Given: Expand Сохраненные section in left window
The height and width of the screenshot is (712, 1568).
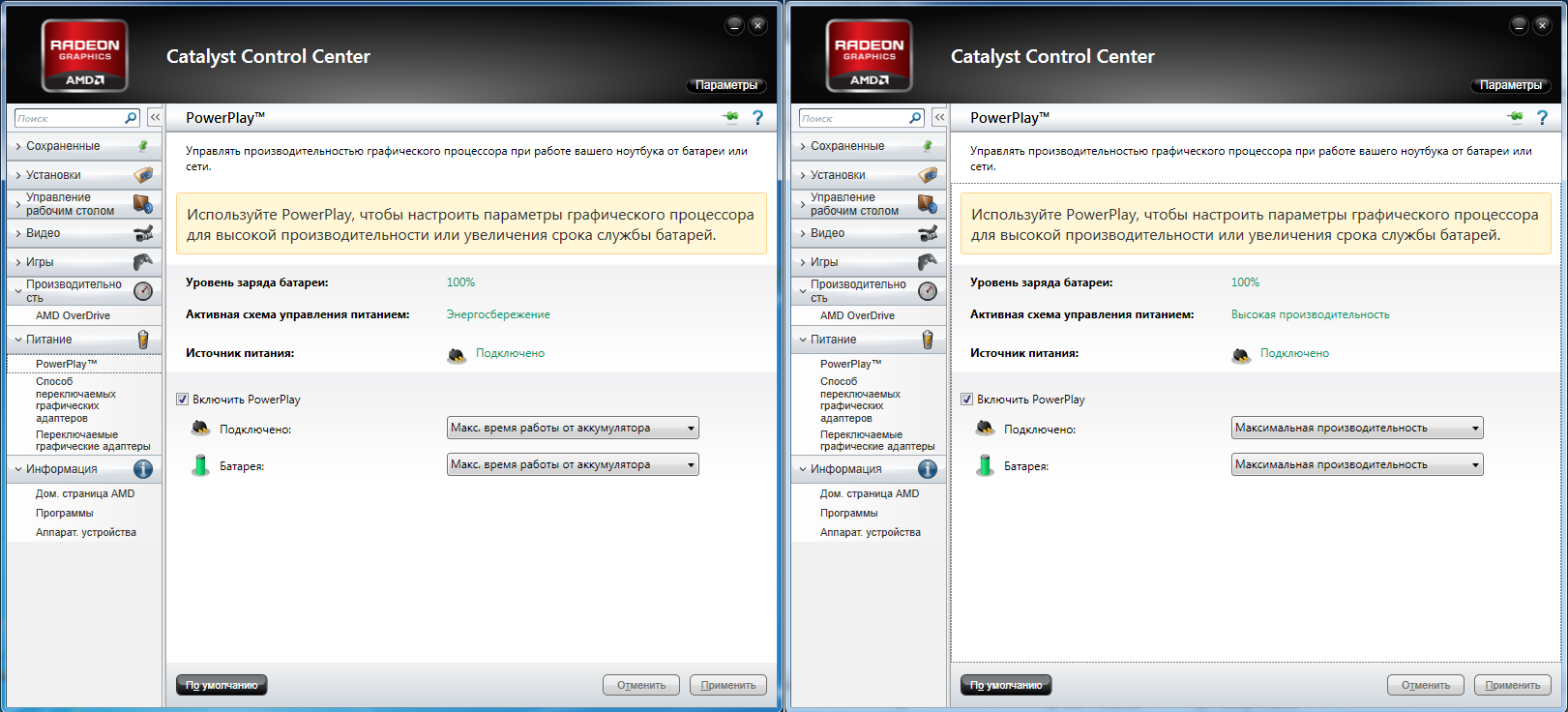Looking at the screenshot, I should 84,146.
